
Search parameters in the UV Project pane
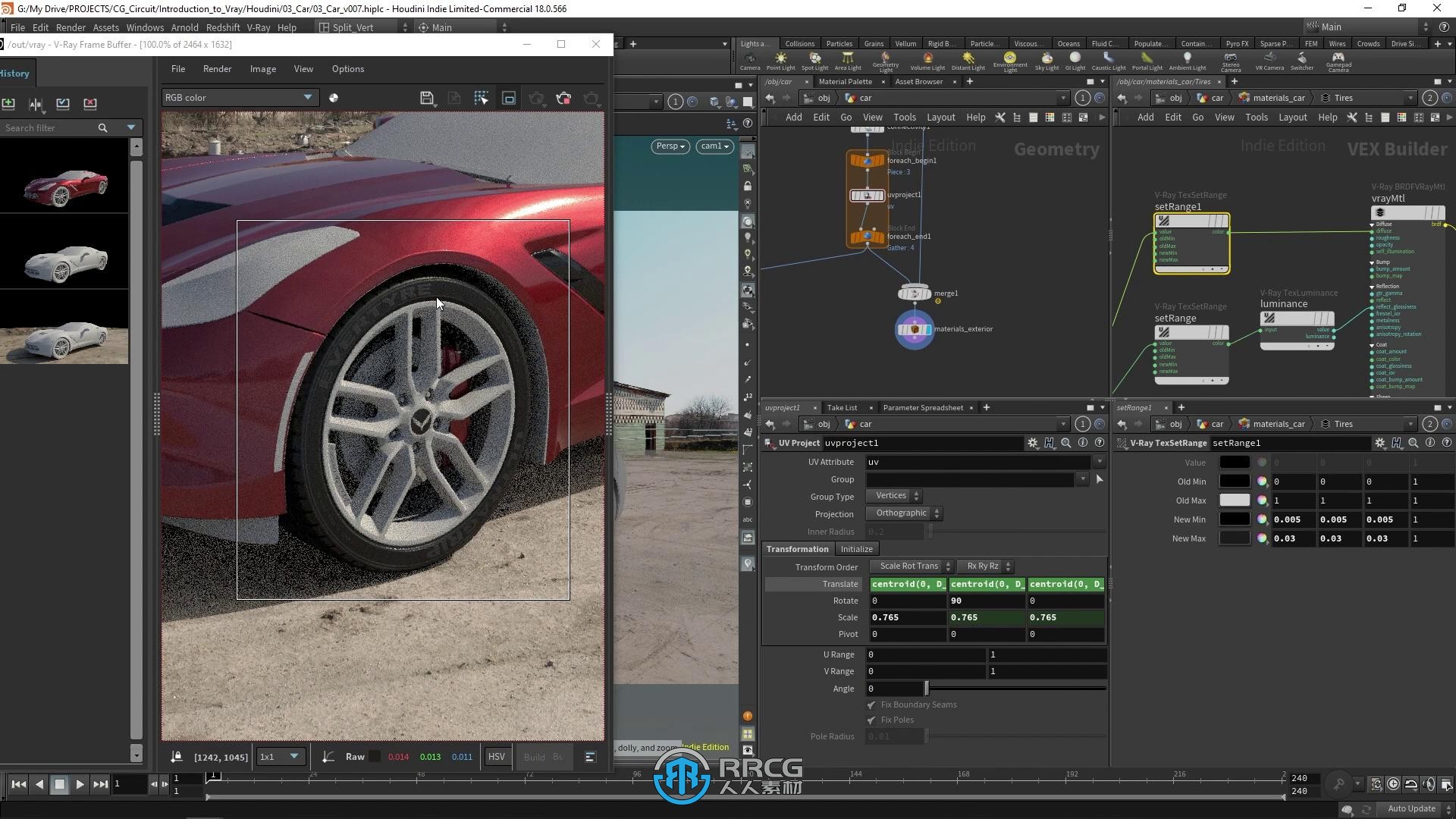[x=1066, y=443]
